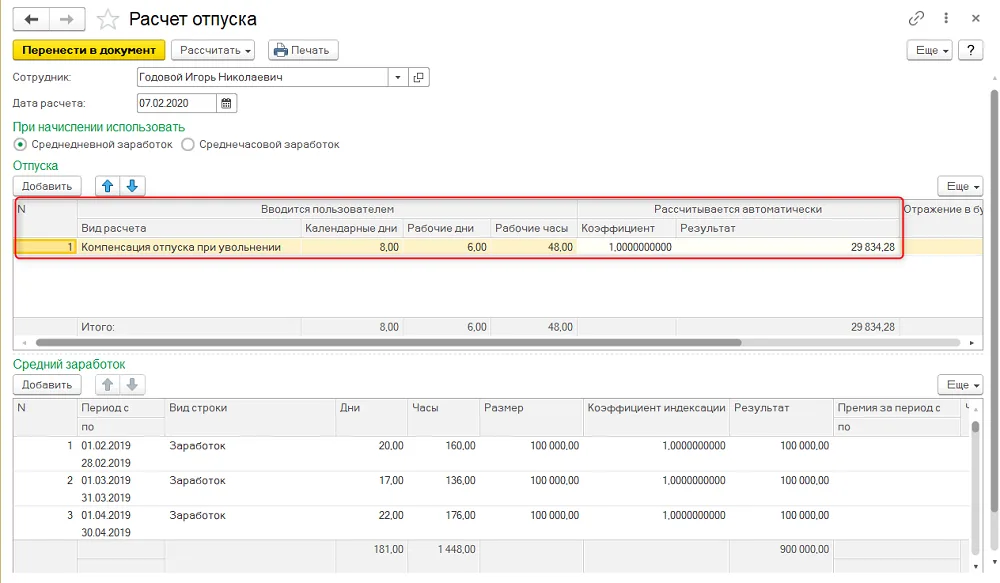Click the Часы value 176,00
Image resolution: width=1000 pixels, height=583 pixels.
pyautogui.click(x=460, y=515)
